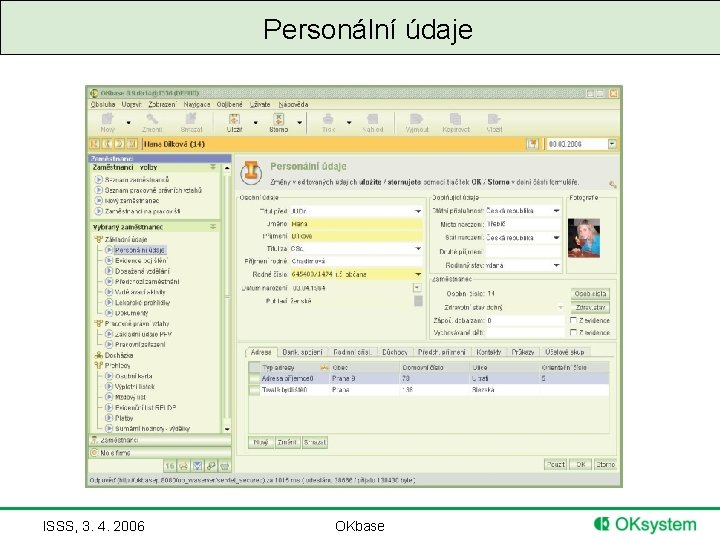Collapse the Zaměstnanci volby panel
The height and width of the screenshot is (540, 720).
[x=213, y=167]
